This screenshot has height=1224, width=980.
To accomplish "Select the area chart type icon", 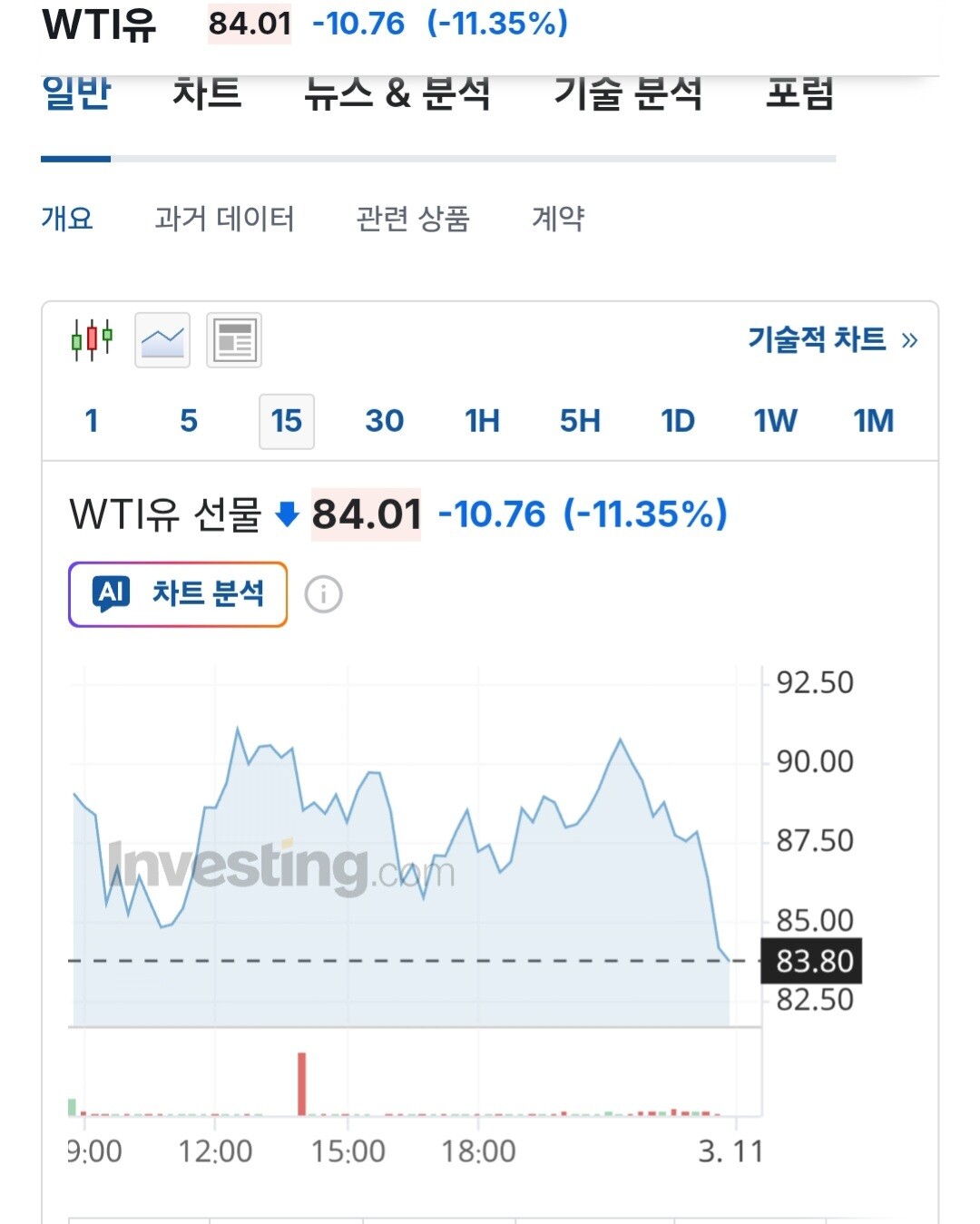I will [162, 340].
